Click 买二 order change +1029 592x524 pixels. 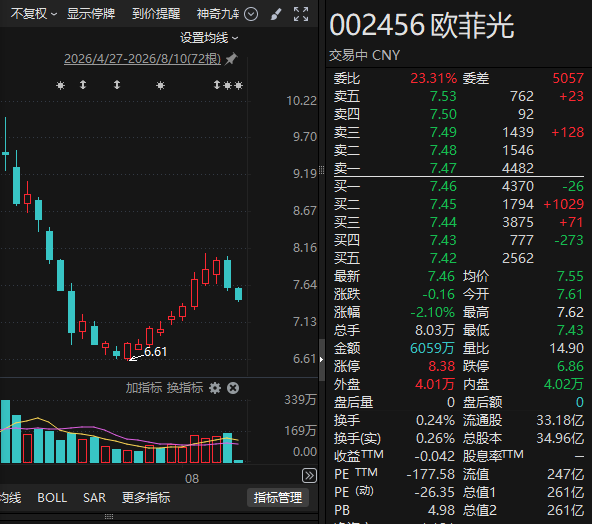pyautogui.click(x=564, y=204)
